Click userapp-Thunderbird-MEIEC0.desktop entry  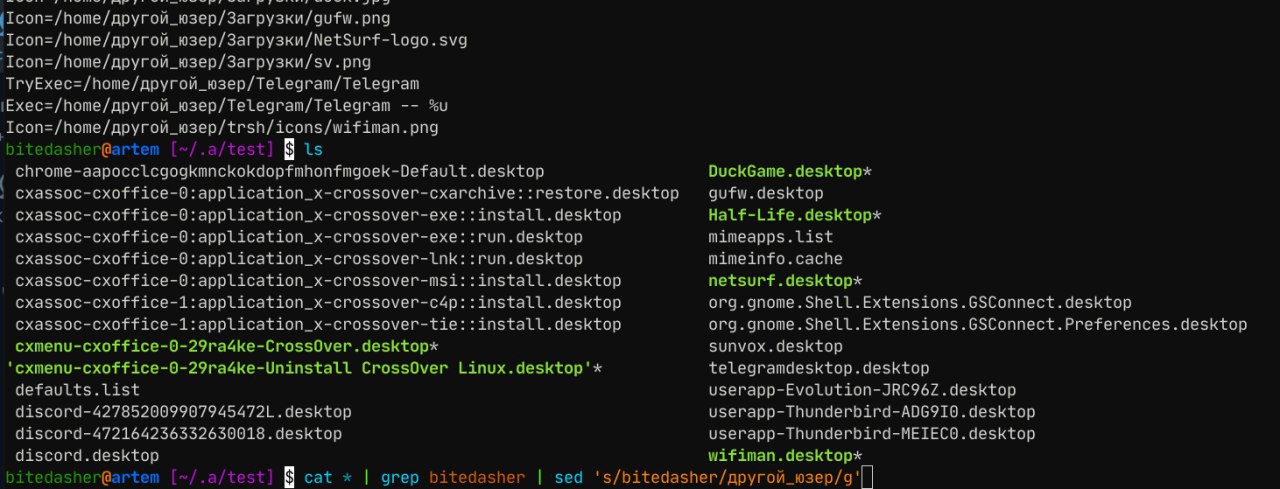pyautogui.click(x=872, y=434)
